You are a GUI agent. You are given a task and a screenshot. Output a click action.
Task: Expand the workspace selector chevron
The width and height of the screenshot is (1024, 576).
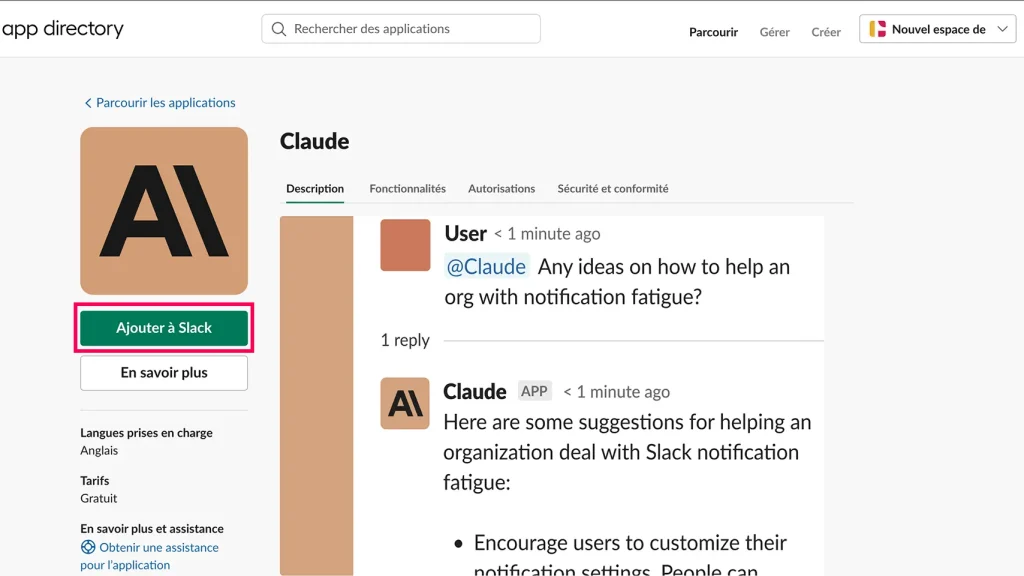pos(1003,28)
